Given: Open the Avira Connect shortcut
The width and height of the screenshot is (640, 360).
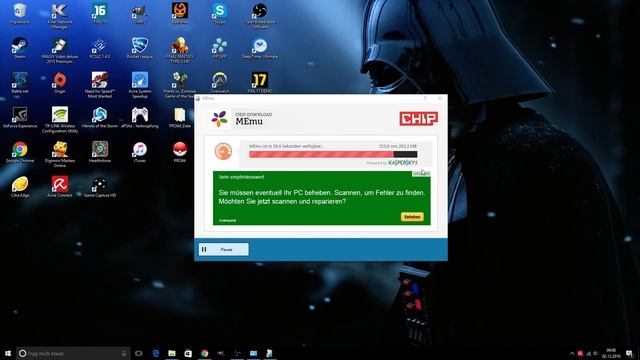Looking at the screenshot, I should click(60, 187).
